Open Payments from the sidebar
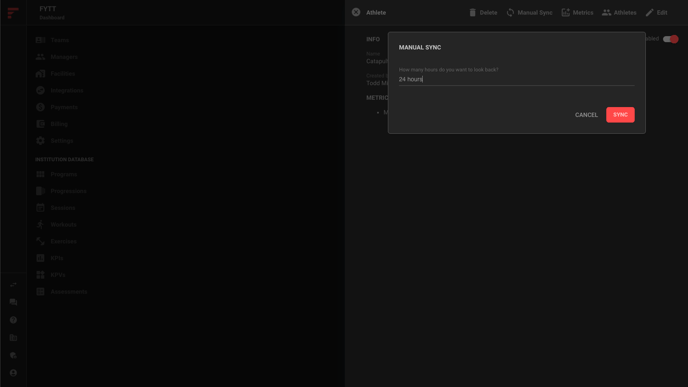This screenshot has height=387, width=688. pyautogui.click(x=57, y=107)
